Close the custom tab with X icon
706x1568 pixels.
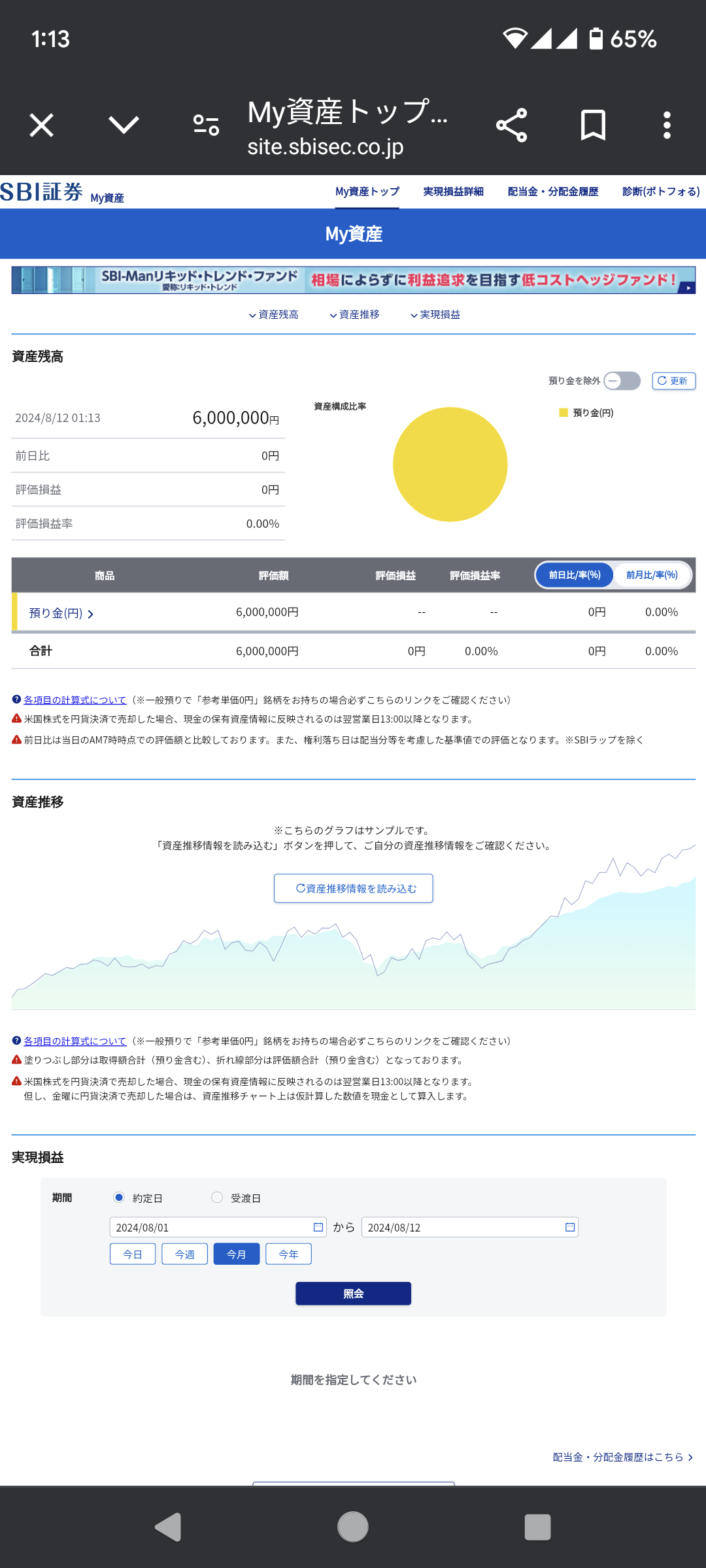42,125
